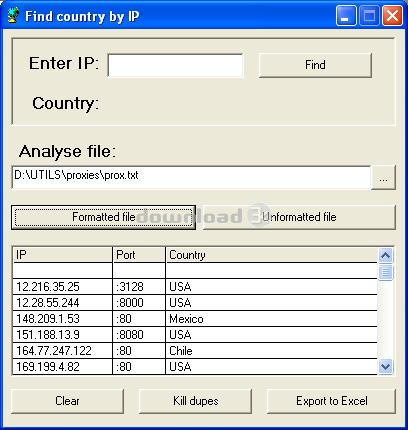Click the app icon in title bar

13,16
